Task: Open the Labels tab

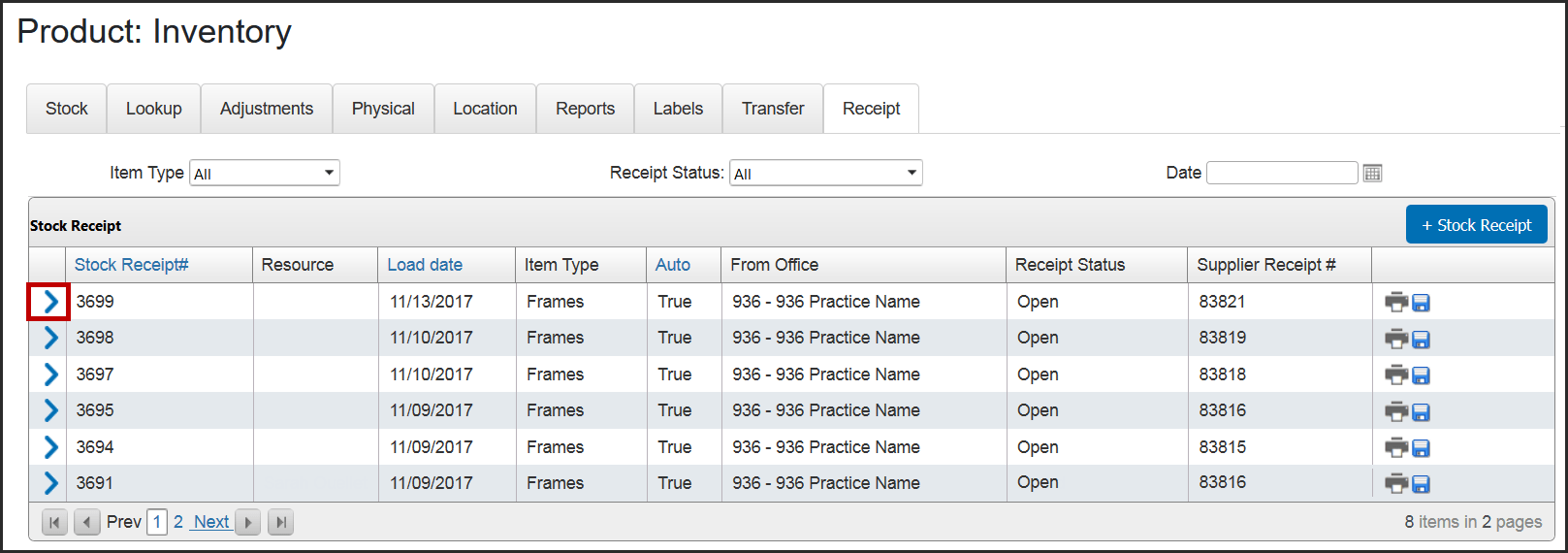Action: click(678, 109)
